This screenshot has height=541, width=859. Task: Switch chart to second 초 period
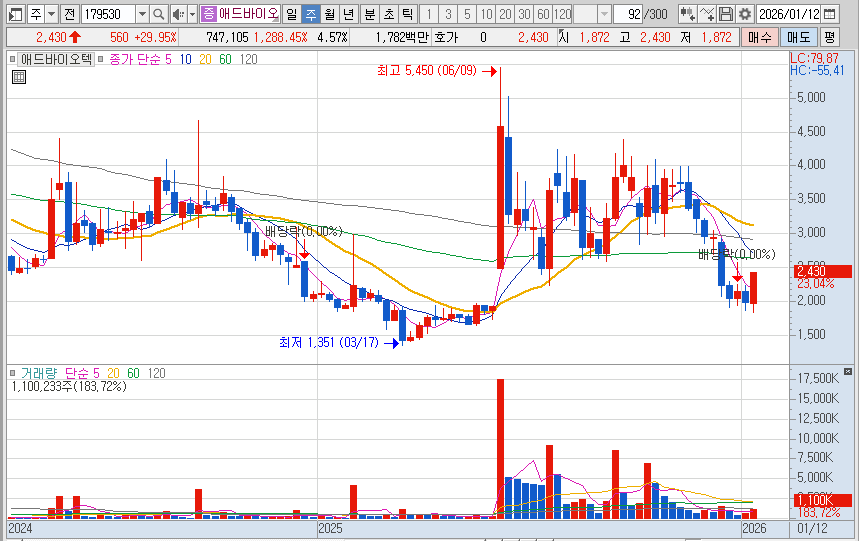point(388,14)
